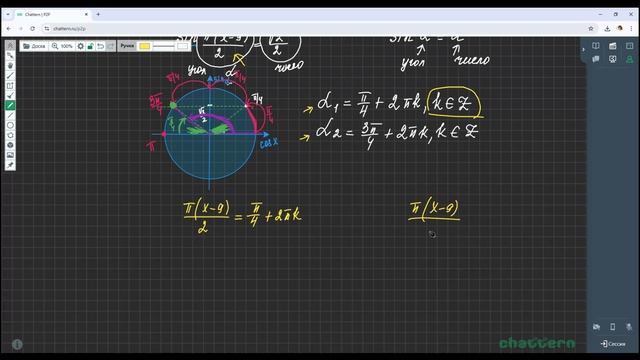
Task: Select the Chattern browser tab
Action: [x=52, y=14]
